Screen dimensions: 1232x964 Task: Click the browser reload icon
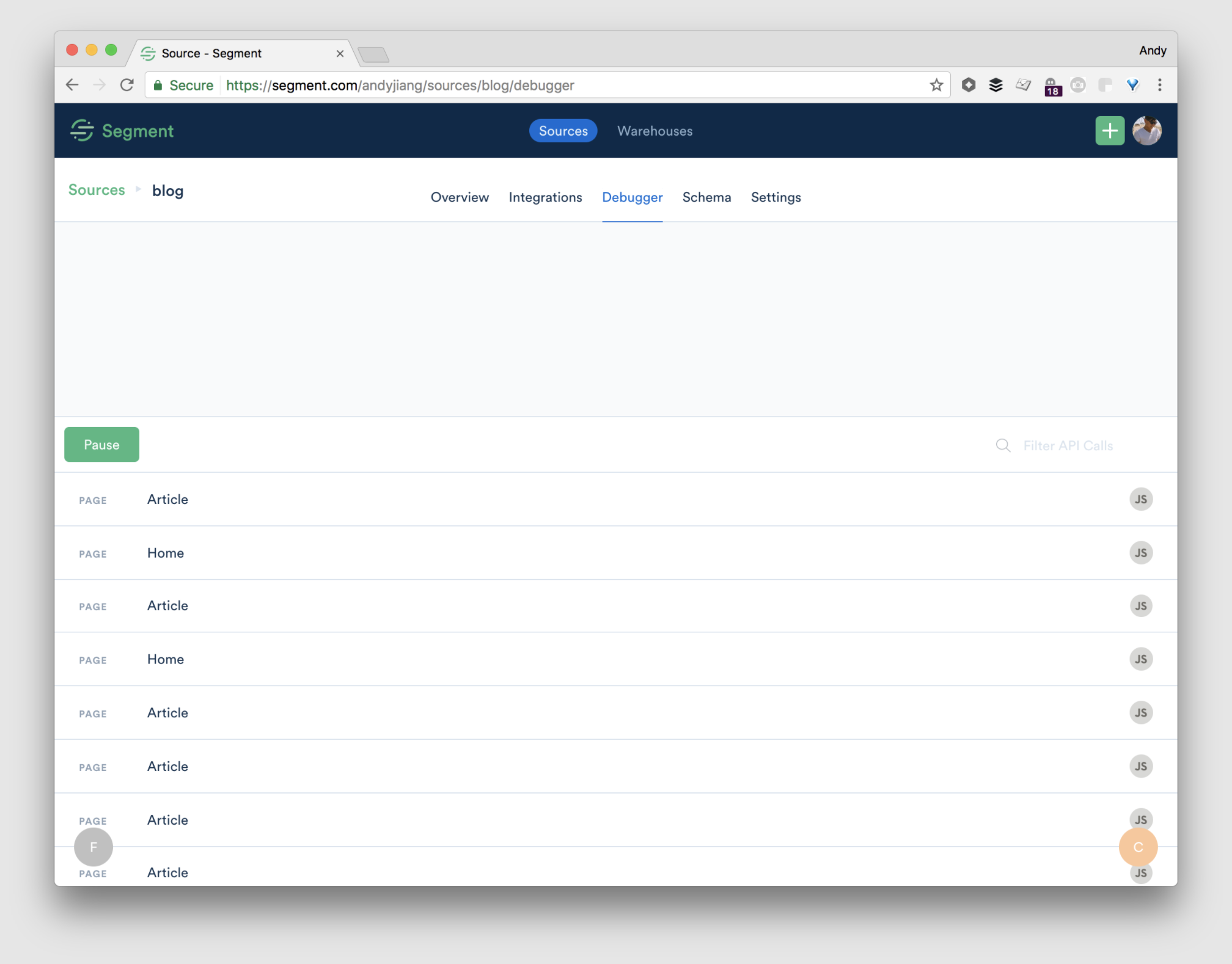[127, 86]
